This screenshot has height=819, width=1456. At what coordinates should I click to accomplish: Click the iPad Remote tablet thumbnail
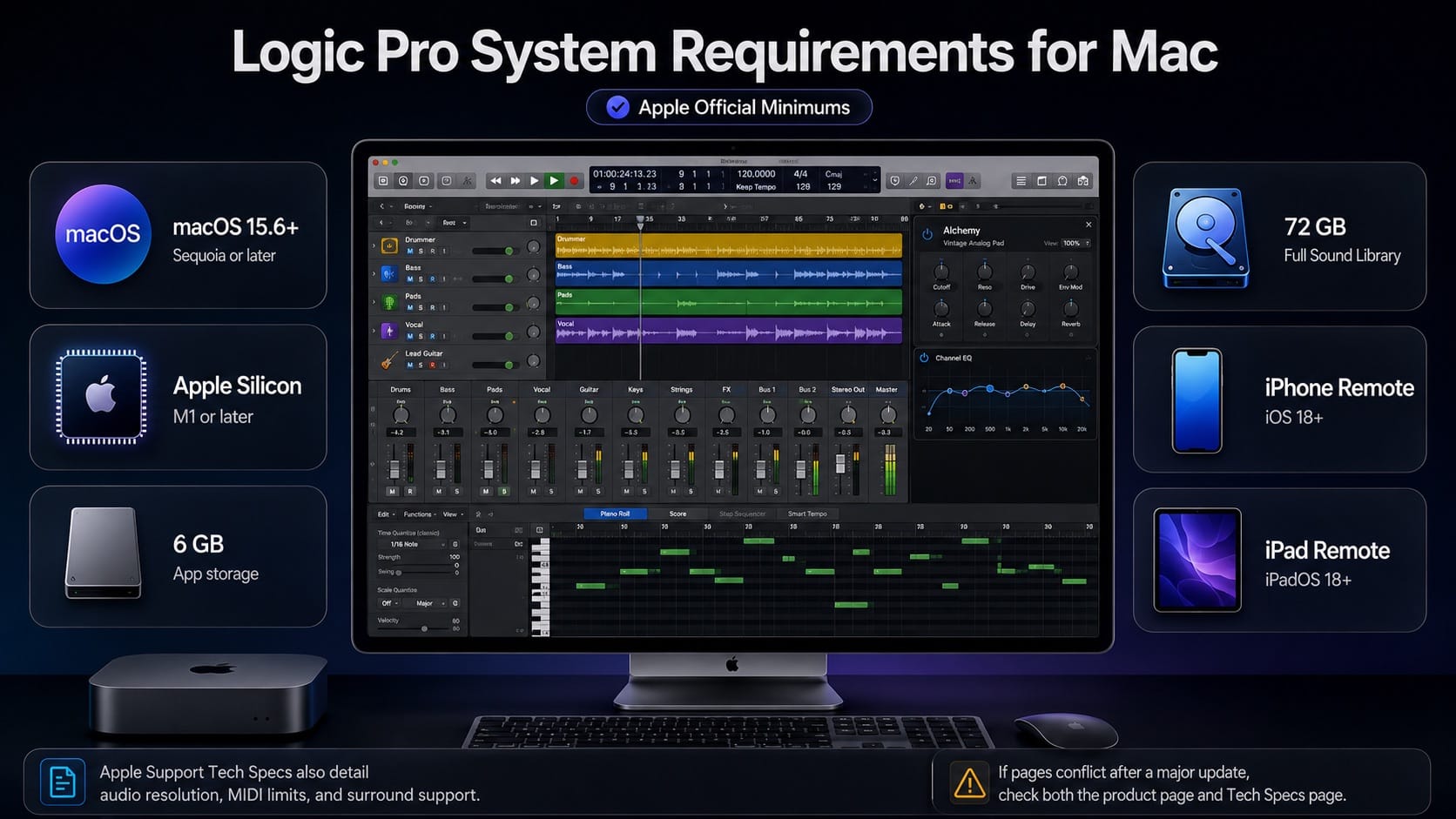click(x=1197, y=560)
